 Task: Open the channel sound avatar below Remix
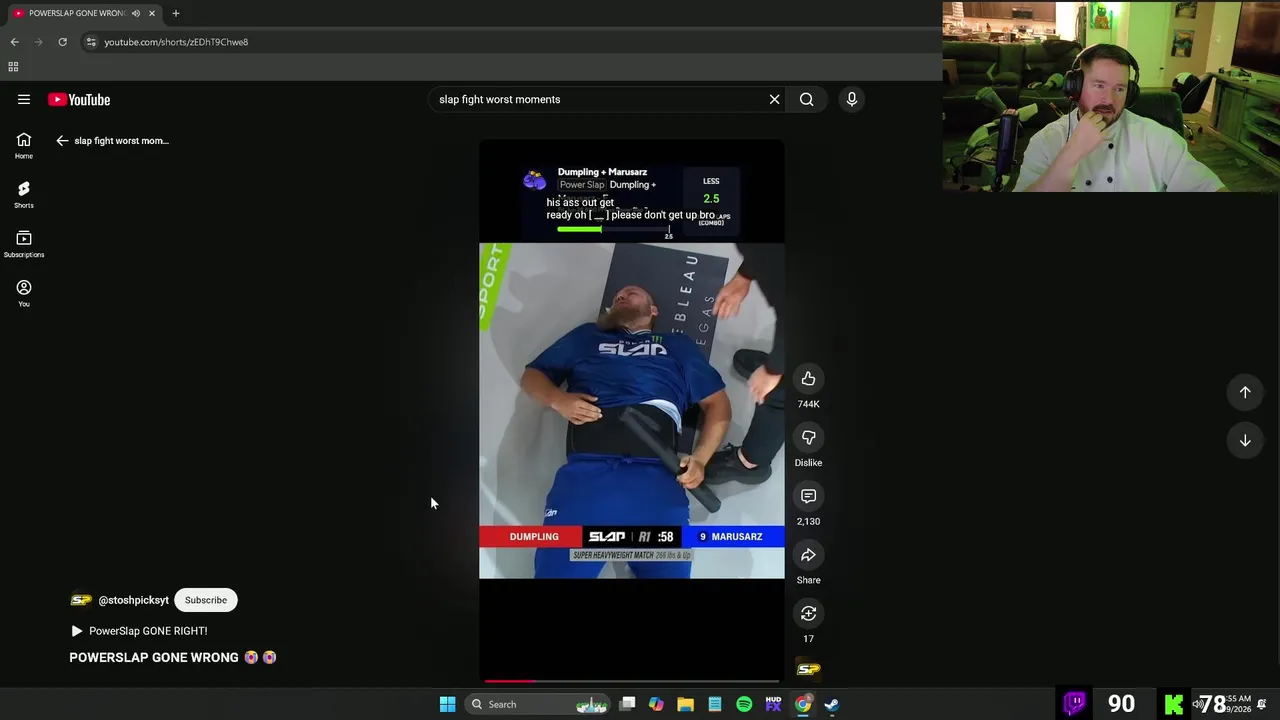point(808,669)
